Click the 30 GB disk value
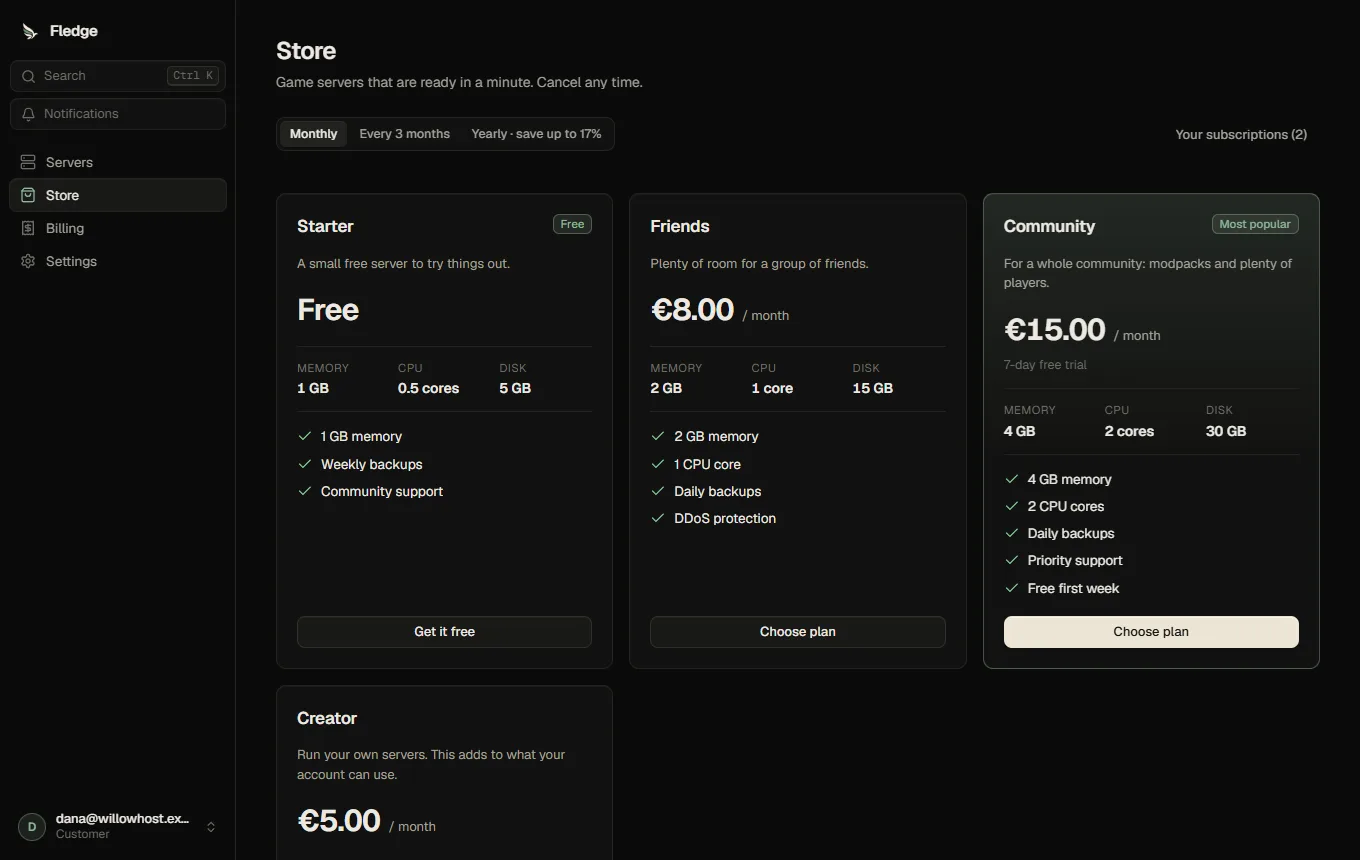This screenshot has width=1360, height=860. point(1226,431)
